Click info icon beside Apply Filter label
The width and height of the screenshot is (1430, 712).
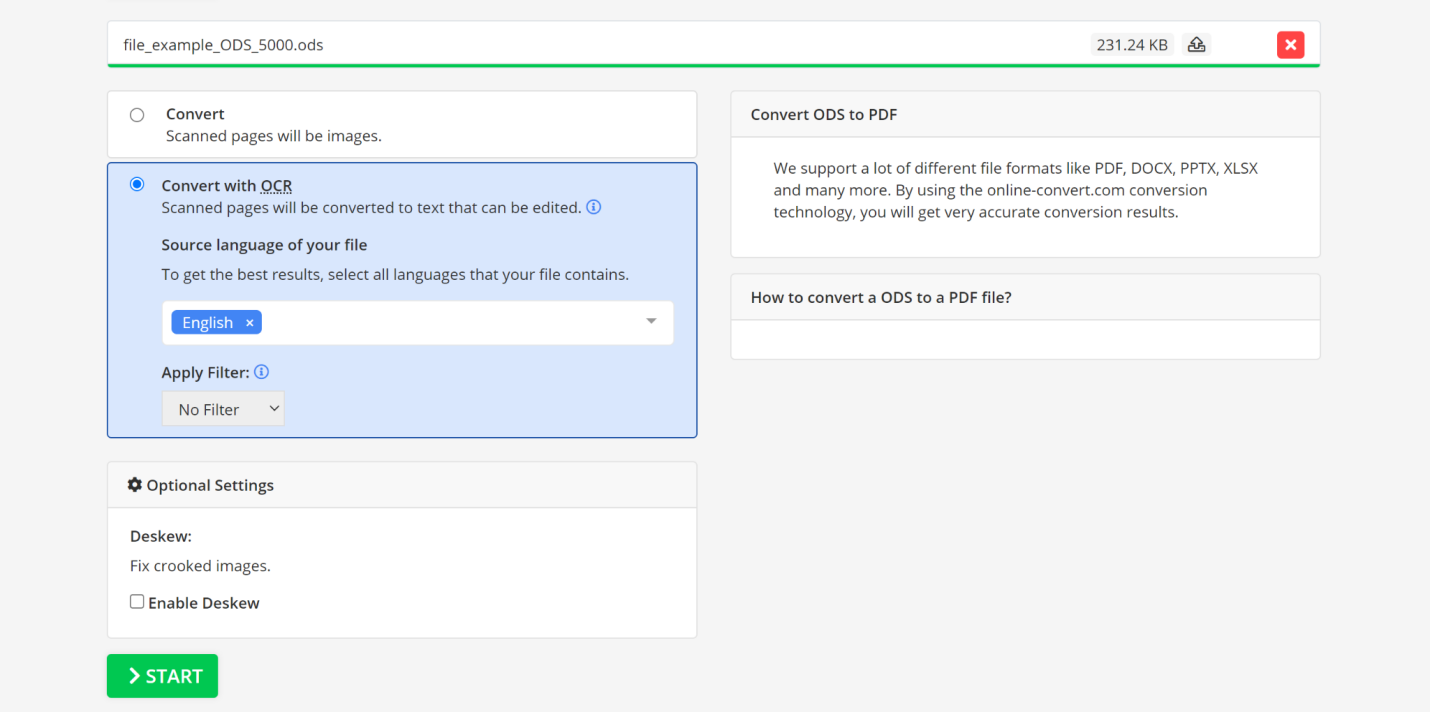point(261,372)
